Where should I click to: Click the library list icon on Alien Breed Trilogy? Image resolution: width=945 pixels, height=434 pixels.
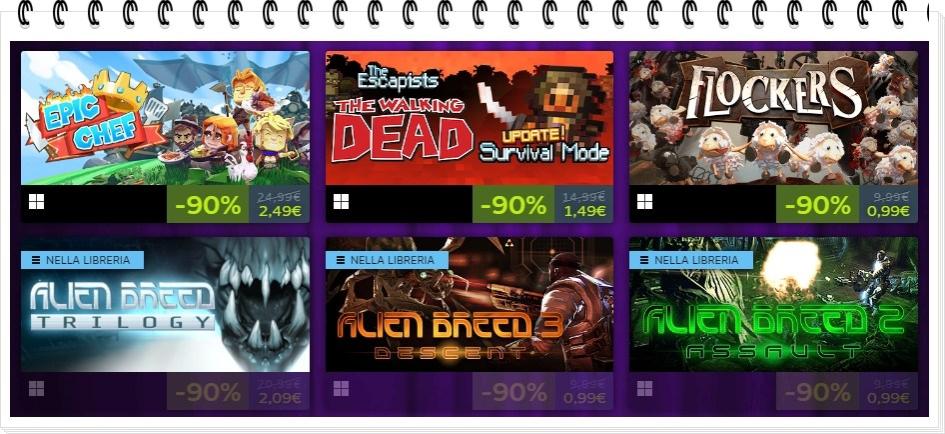click(x=36, y=260)
